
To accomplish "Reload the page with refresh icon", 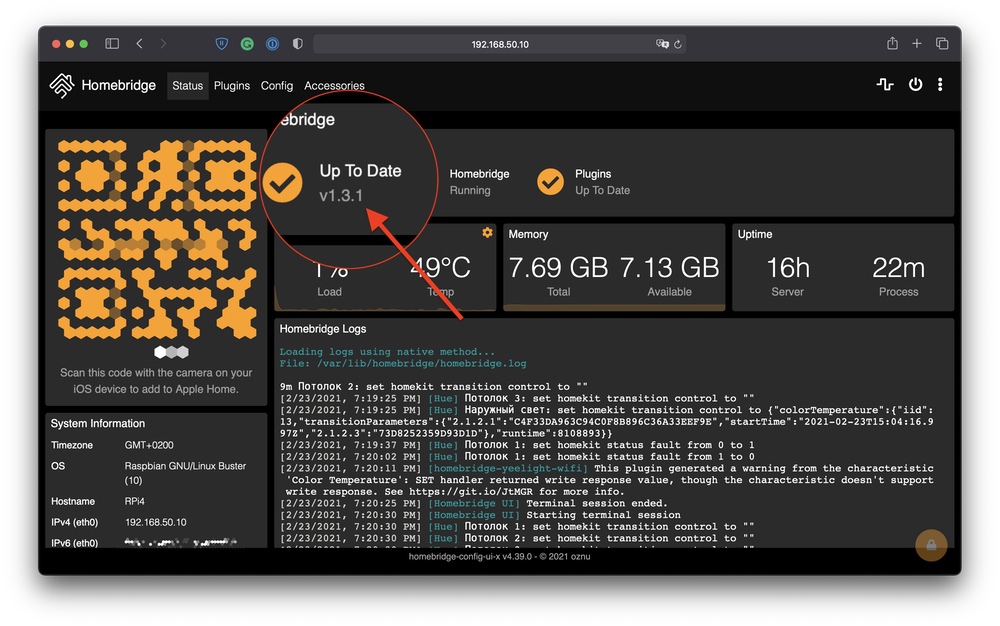I will point(678,44).
